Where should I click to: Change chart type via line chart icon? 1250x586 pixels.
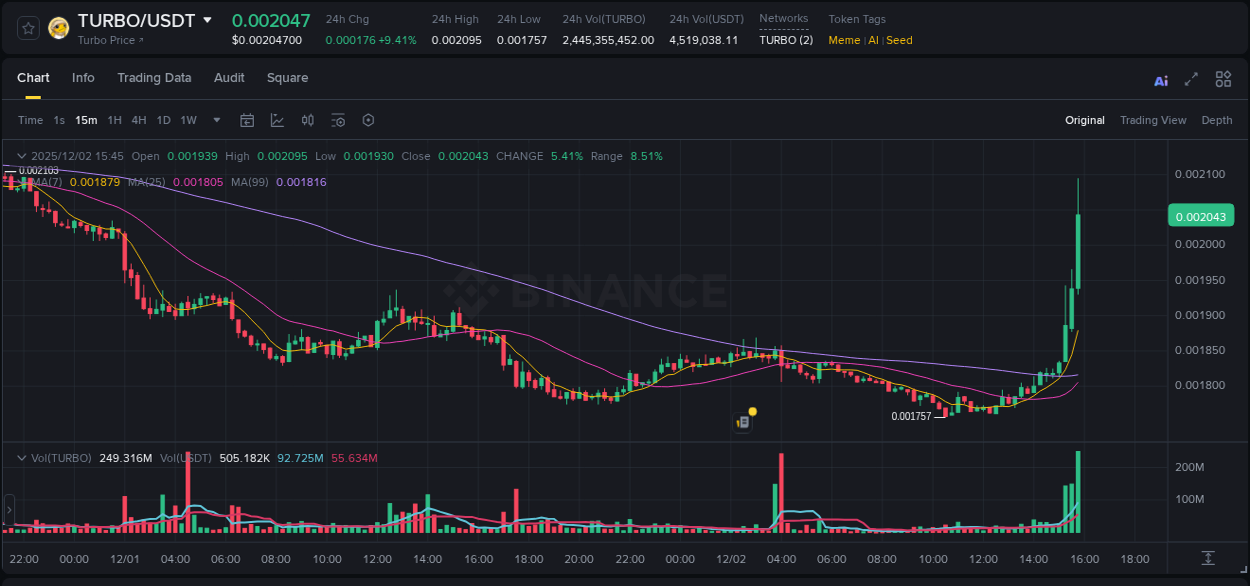pos(276,120)
